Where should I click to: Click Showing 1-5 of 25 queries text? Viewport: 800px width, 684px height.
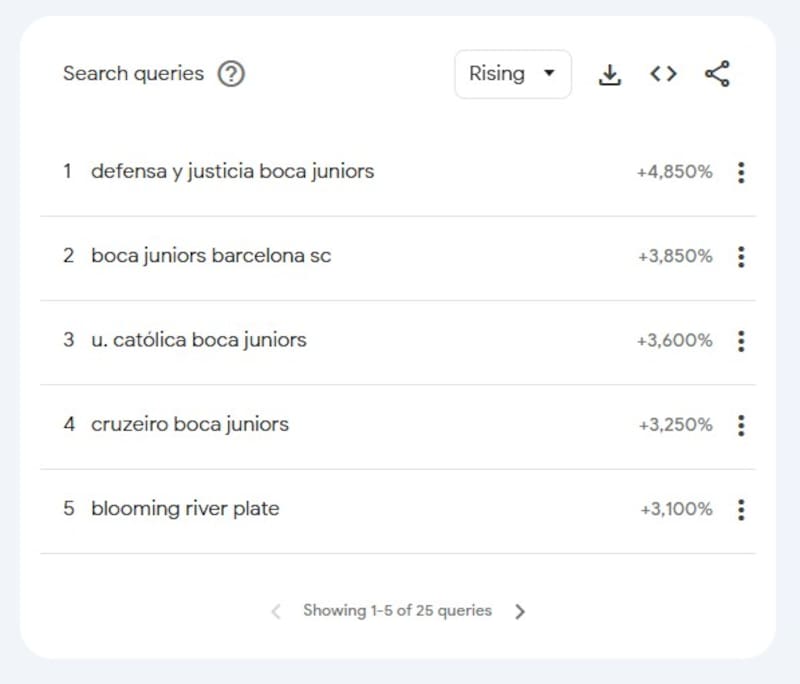(x=397, y=611)
